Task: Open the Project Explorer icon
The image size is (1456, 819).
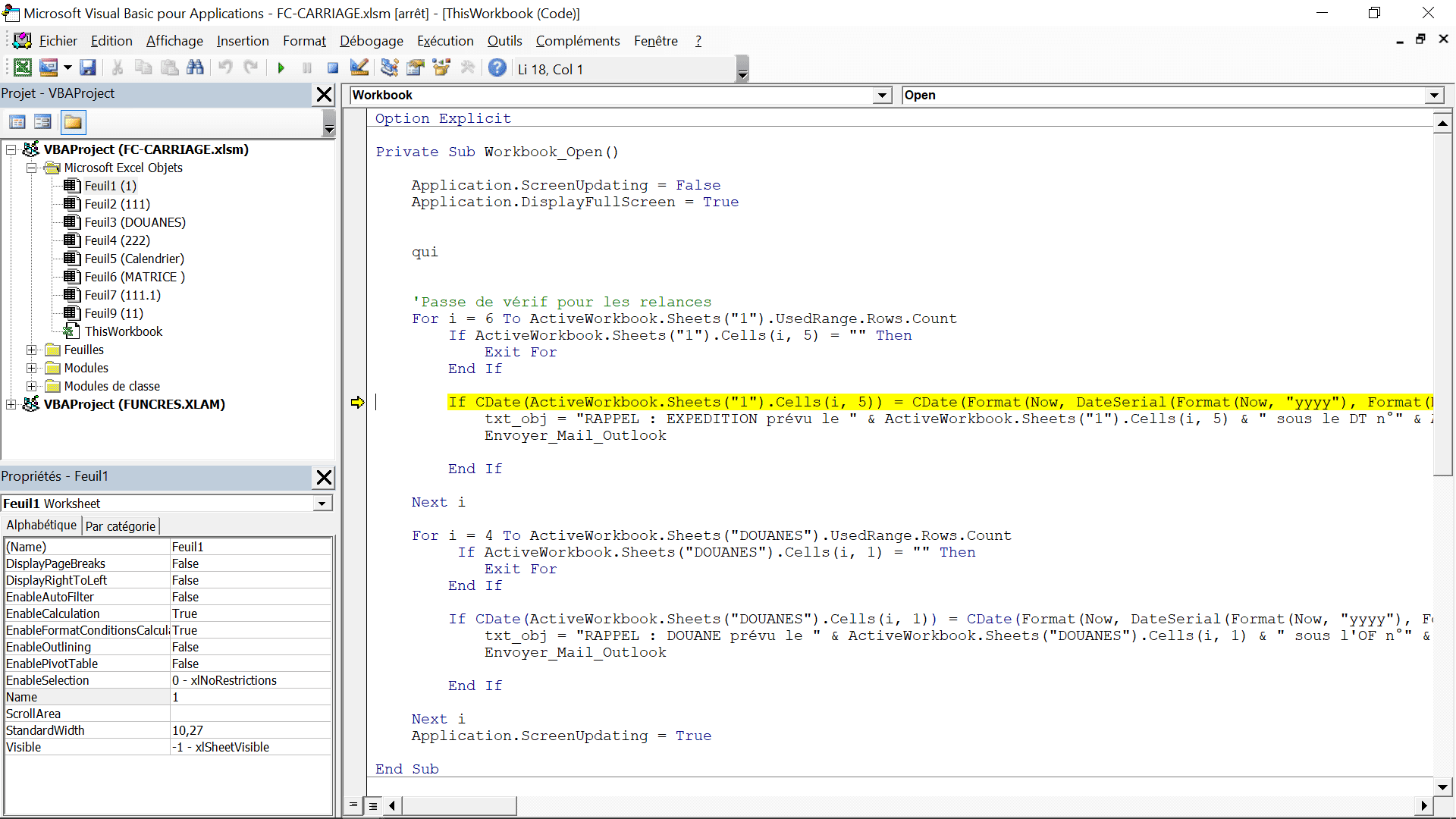Action: point(389,68)
